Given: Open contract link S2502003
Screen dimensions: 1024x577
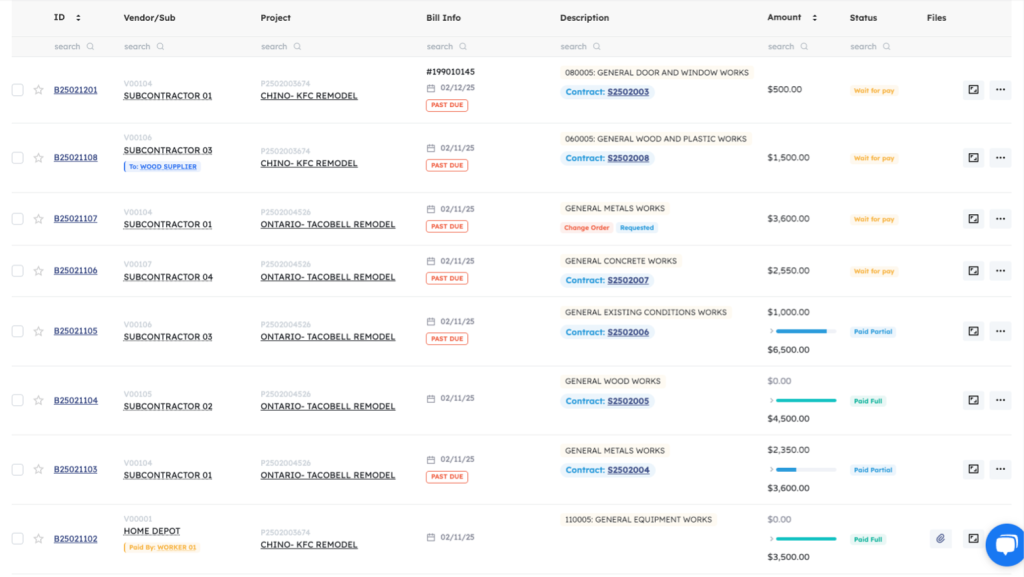Looking at the screenshot, I should tap(628, 92).
